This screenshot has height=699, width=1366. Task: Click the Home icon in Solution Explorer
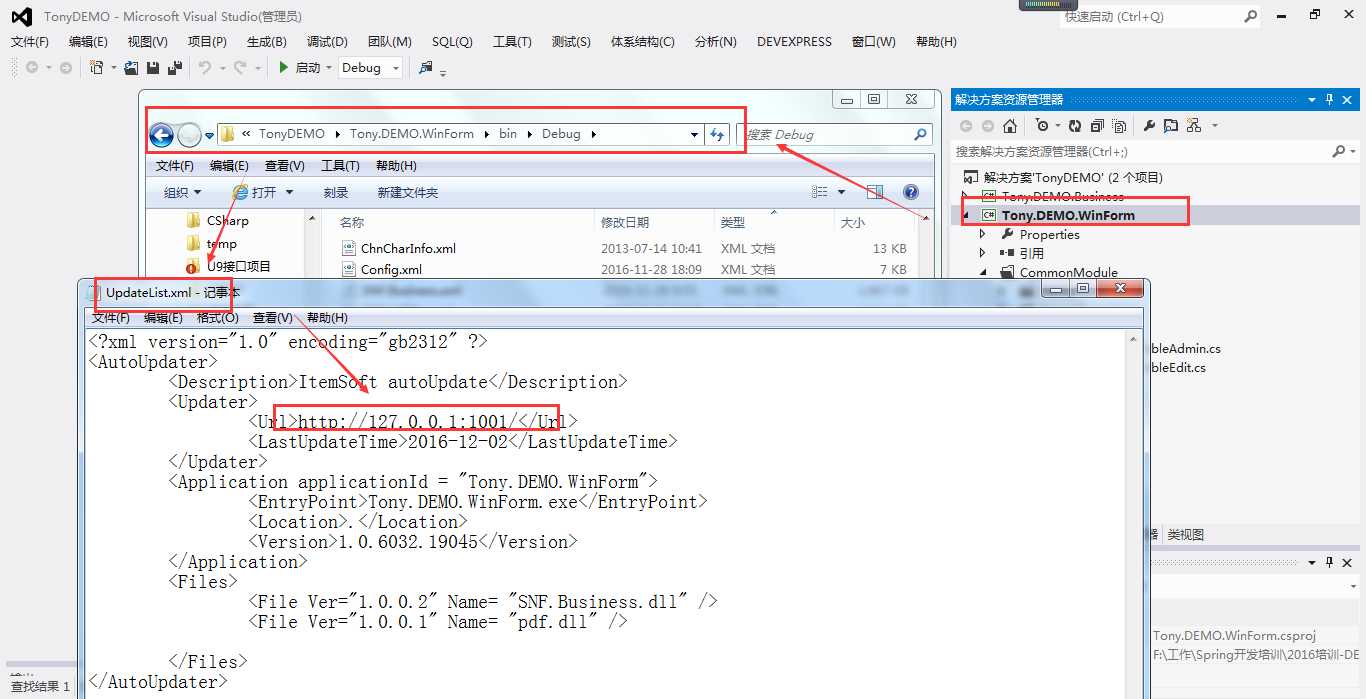click(1010, 126)
